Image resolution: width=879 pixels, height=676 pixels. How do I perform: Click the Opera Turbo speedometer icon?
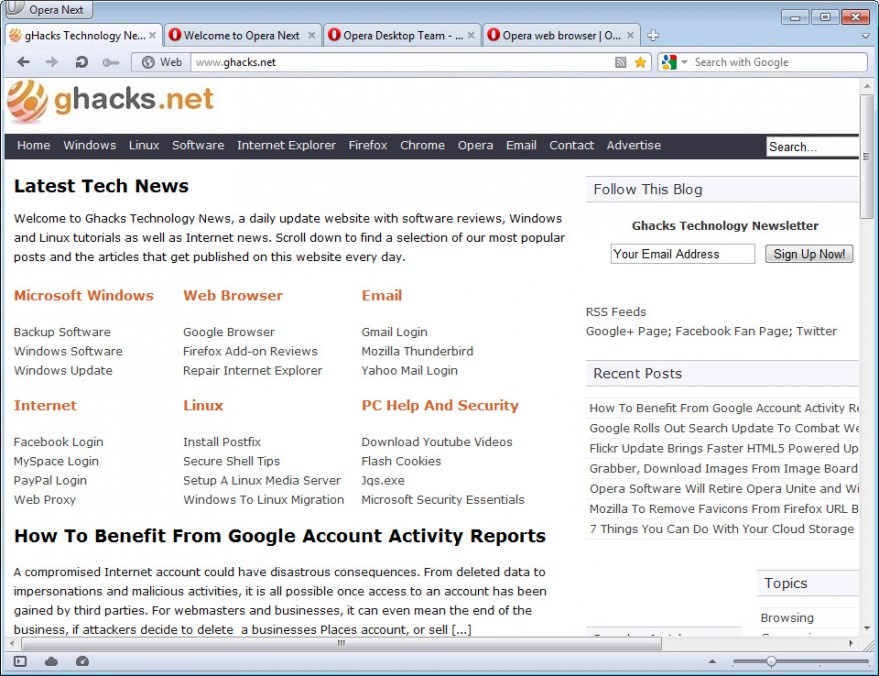tap(82, 661)
